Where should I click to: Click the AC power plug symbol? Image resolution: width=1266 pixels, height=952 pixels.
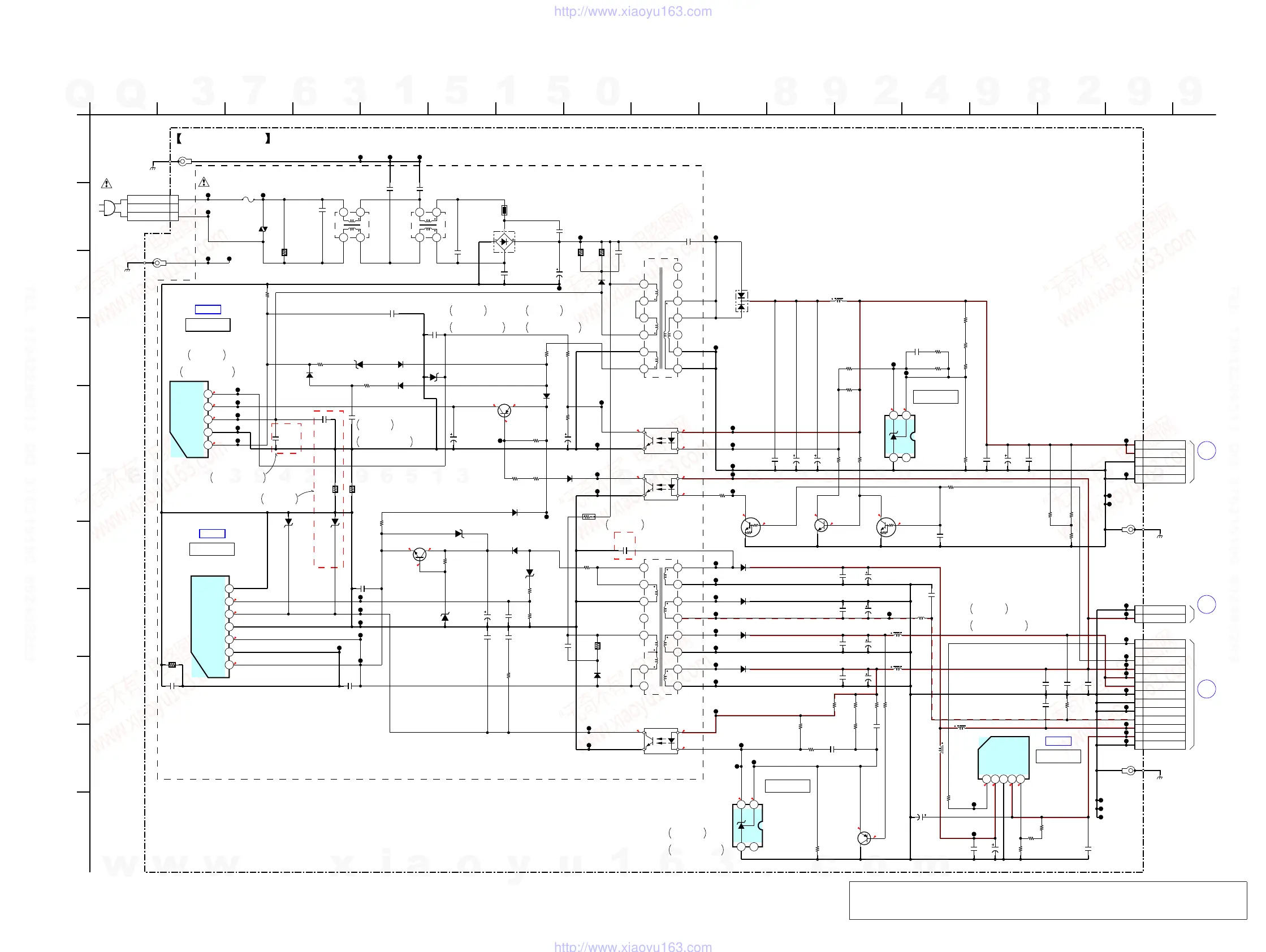click(x=109, y=207)
